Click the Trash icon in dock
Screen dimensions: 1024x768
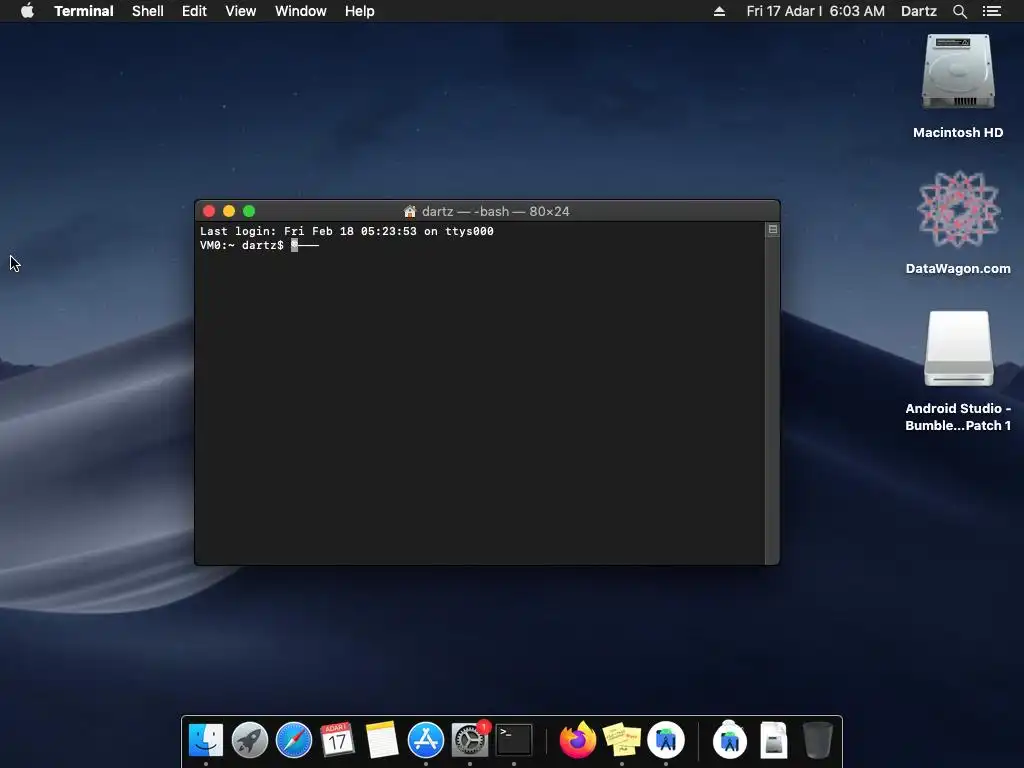point(818,740)
